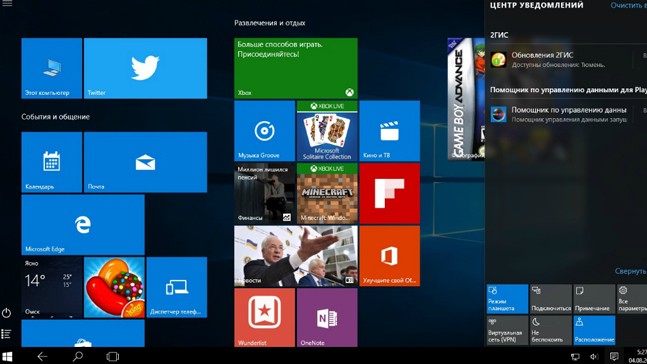Click the События и общение group title
The image size is (647, 364).
[55, 117]
